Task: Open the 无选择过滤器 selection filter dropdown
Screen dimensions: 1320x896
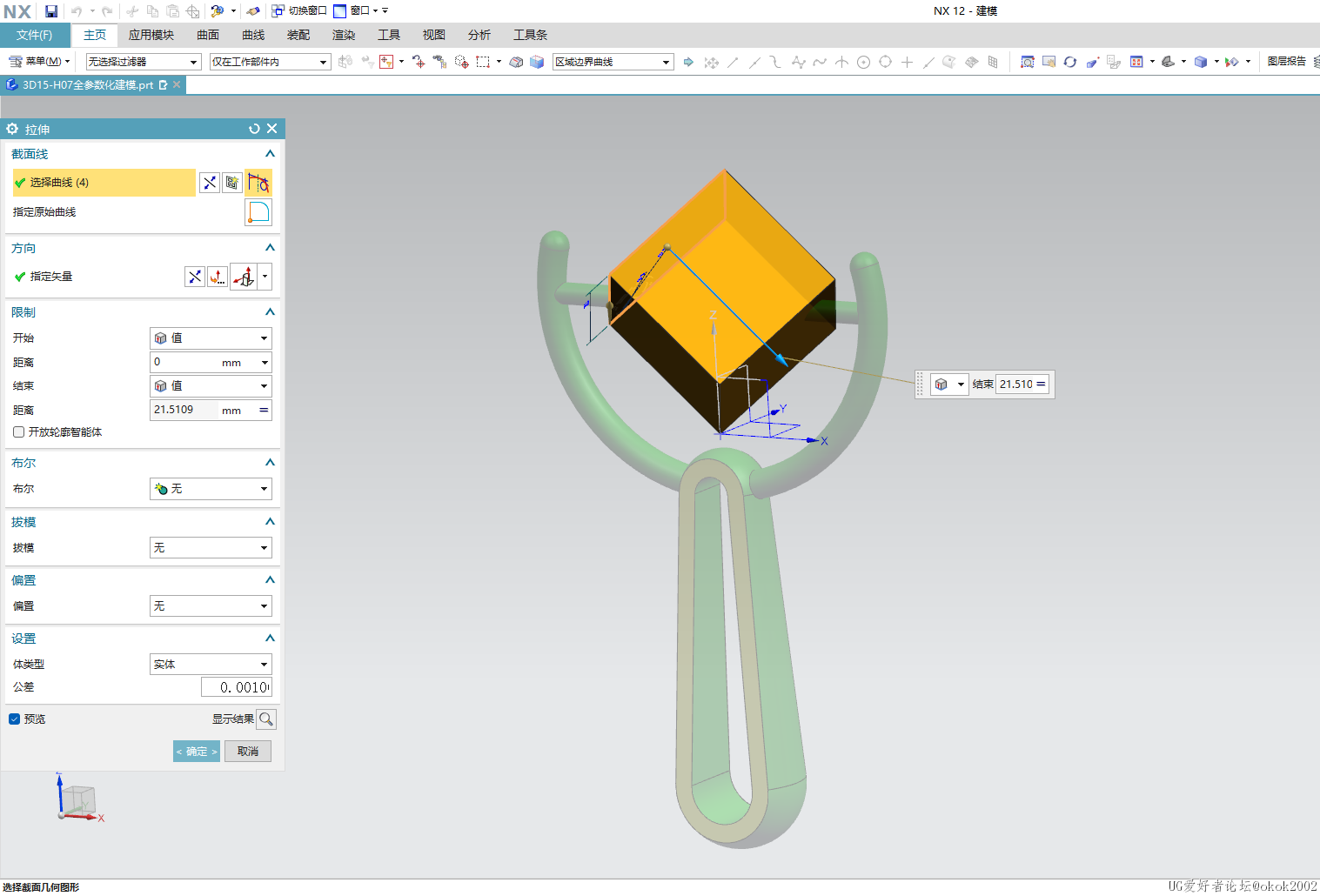Action: 144,62
